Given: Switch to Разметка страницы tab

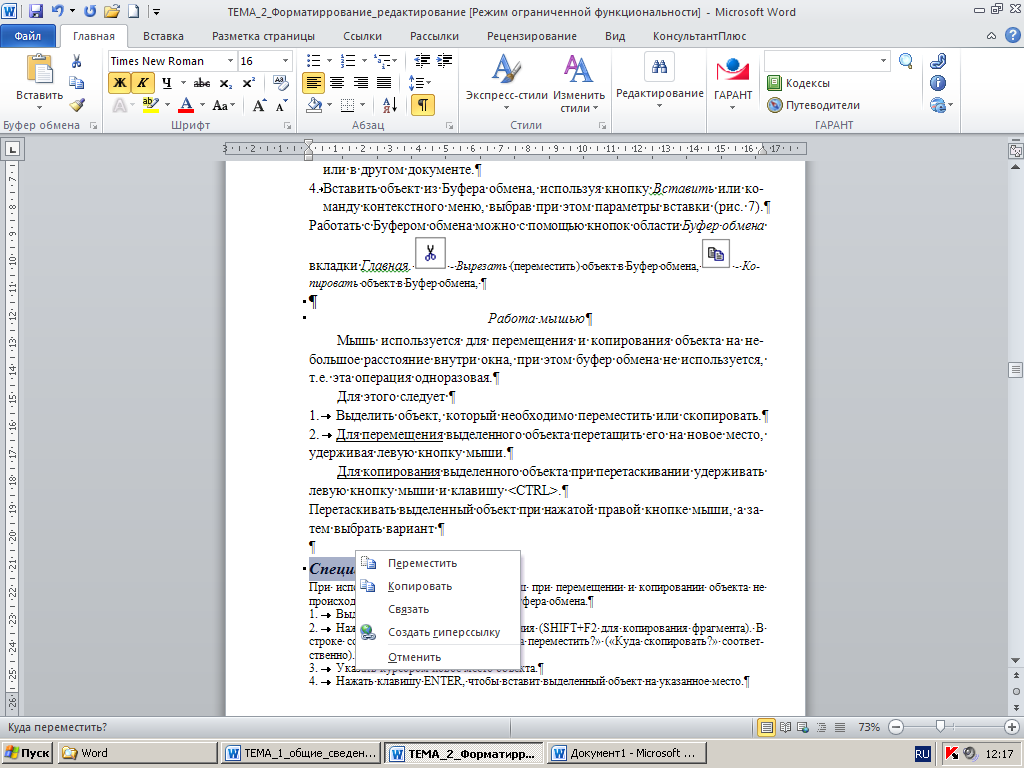Looking at the screenshot, I should click(263, 36).
